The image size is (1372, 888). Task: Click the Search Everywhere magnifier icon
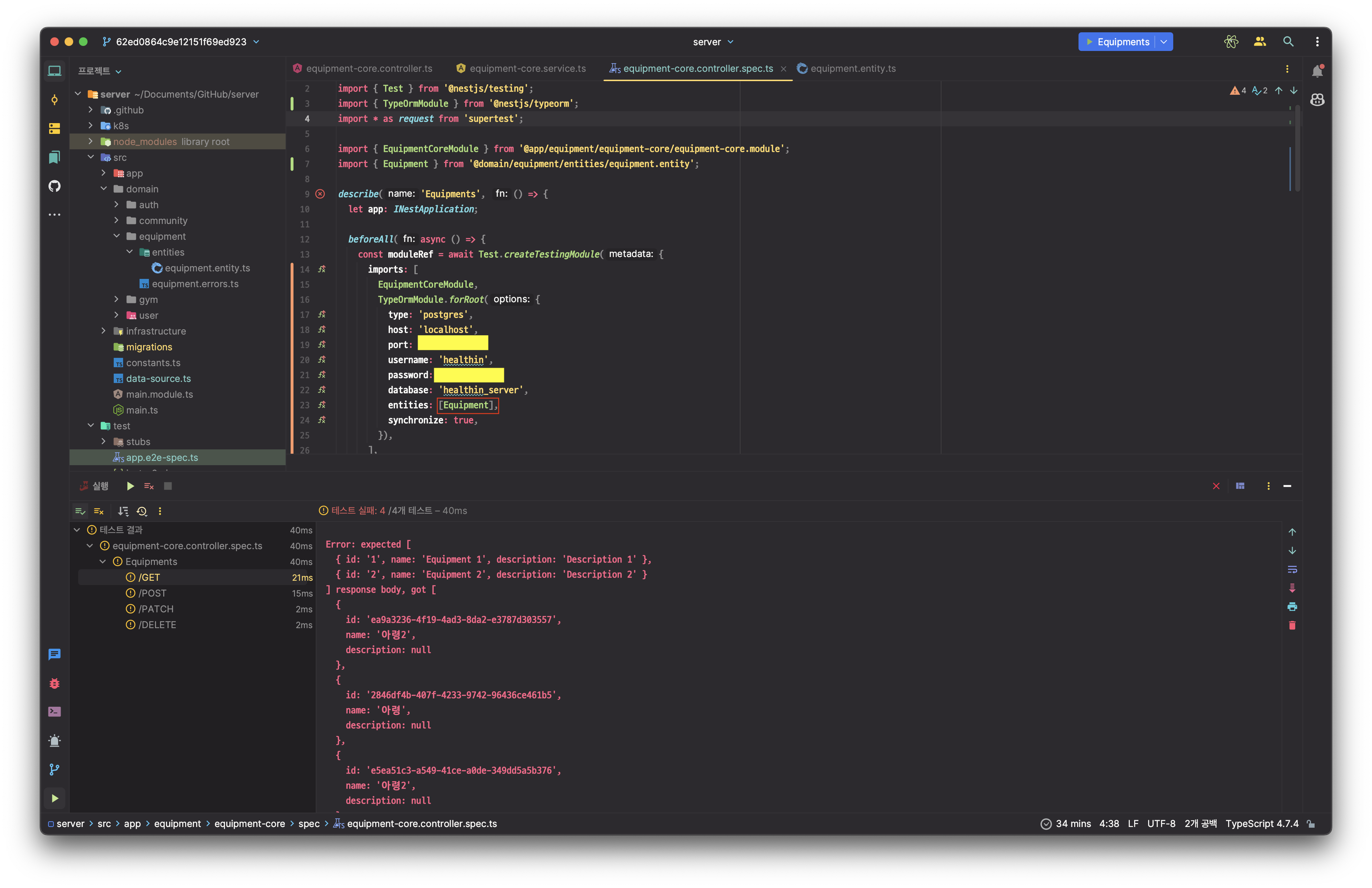point(1288,42)
